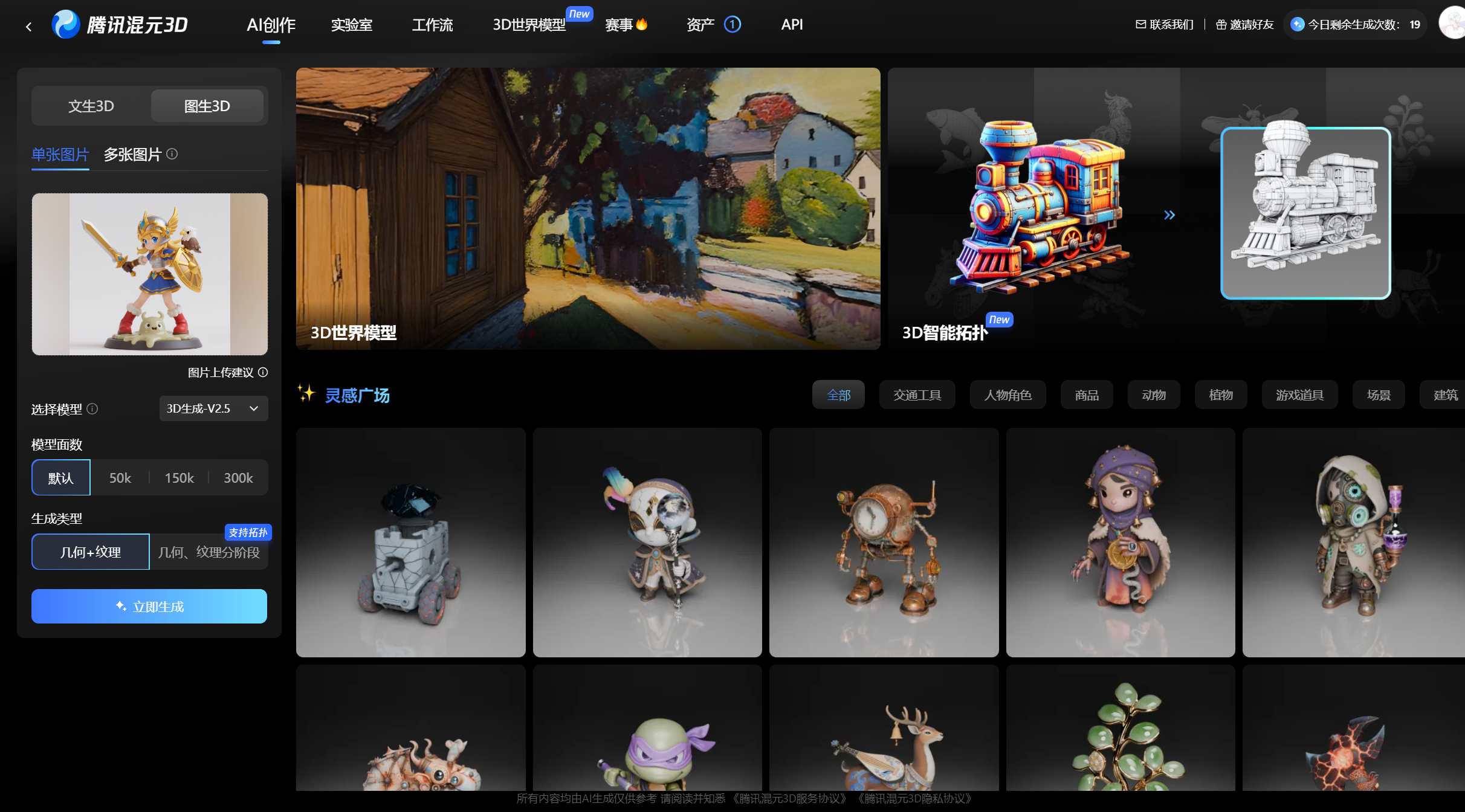The height and width of the screenshot is (812, 1465).
Task: Switch to the 多张图片 tab
Action: [x=132, y=155]
